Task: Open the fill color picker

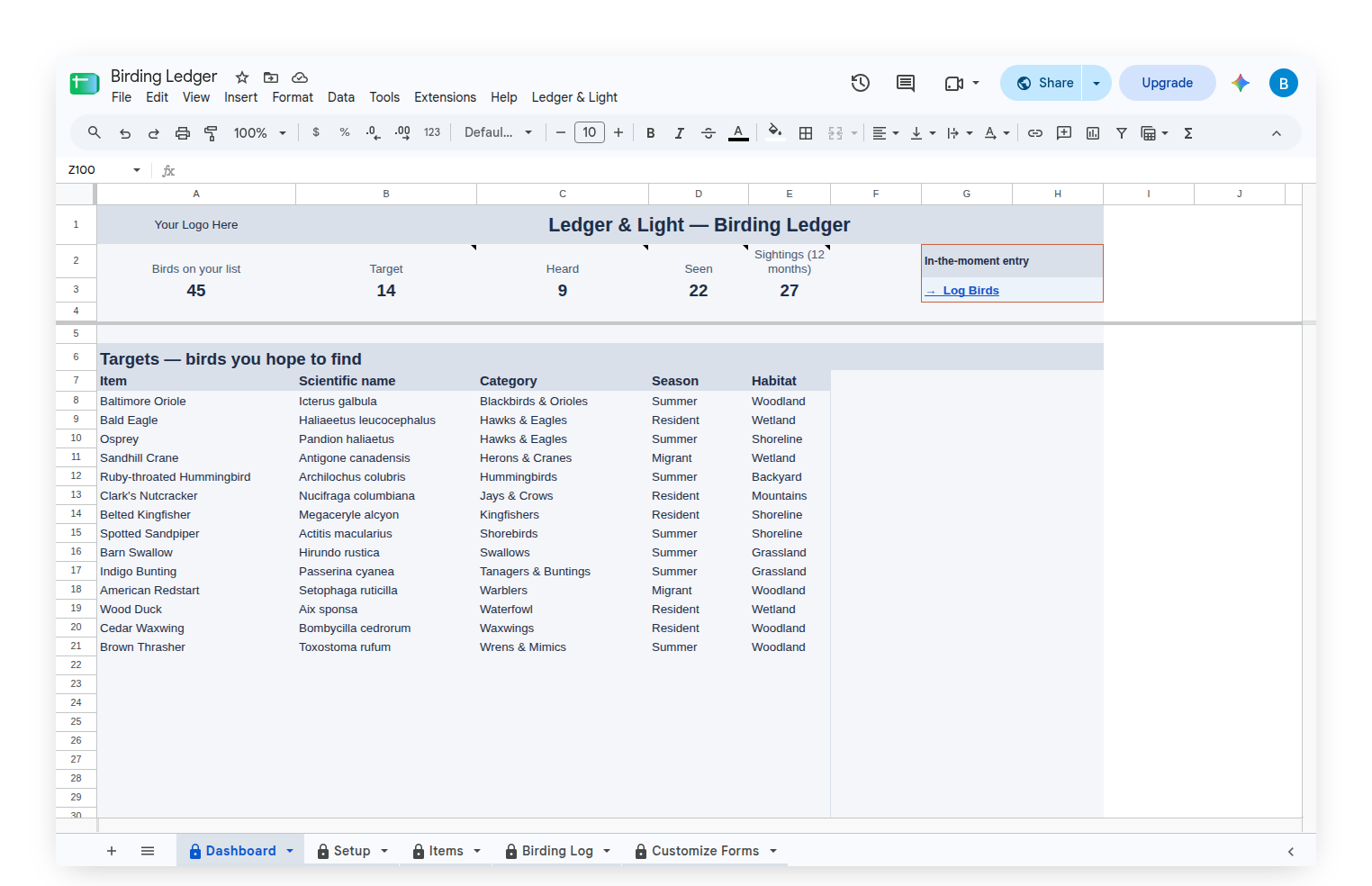Action: tap(775, 133)
